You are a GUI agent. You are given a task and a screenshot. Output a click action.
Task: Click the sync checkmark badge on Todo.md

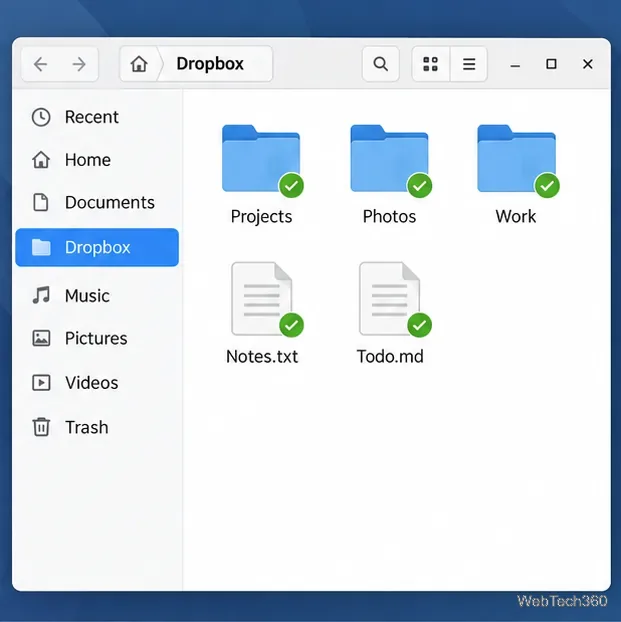point(419,325)
